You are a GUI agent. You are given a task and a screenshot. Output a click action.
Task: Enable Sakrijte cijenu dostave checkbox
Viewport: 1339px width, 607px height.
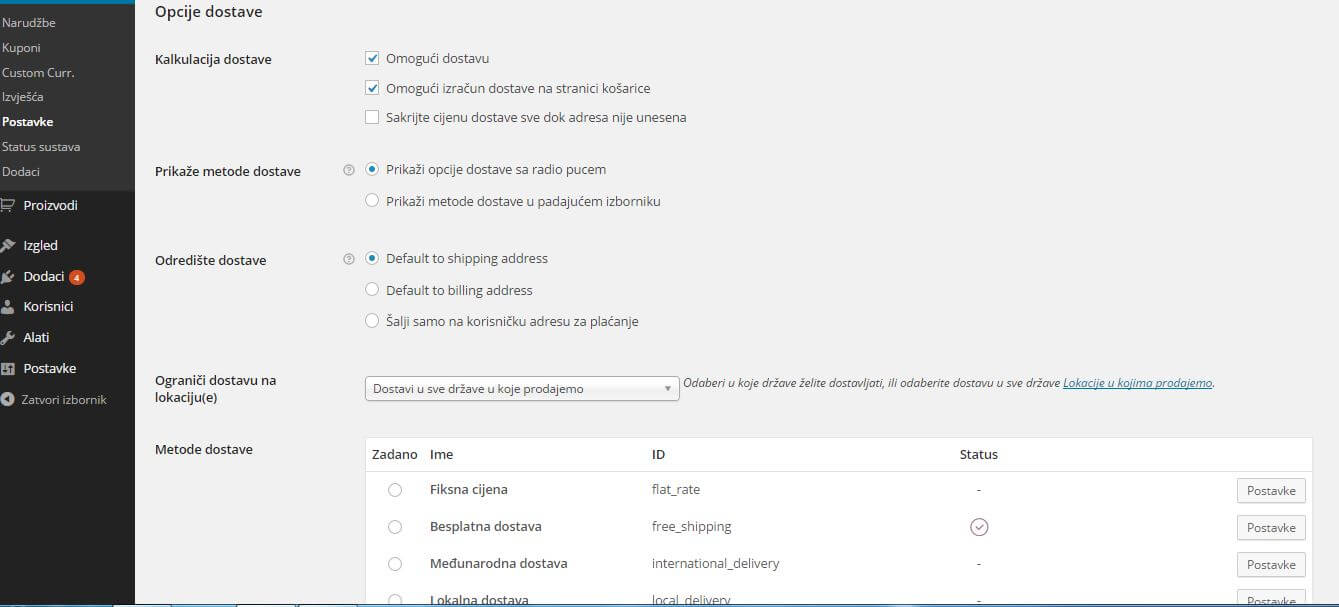pos(372,118)
